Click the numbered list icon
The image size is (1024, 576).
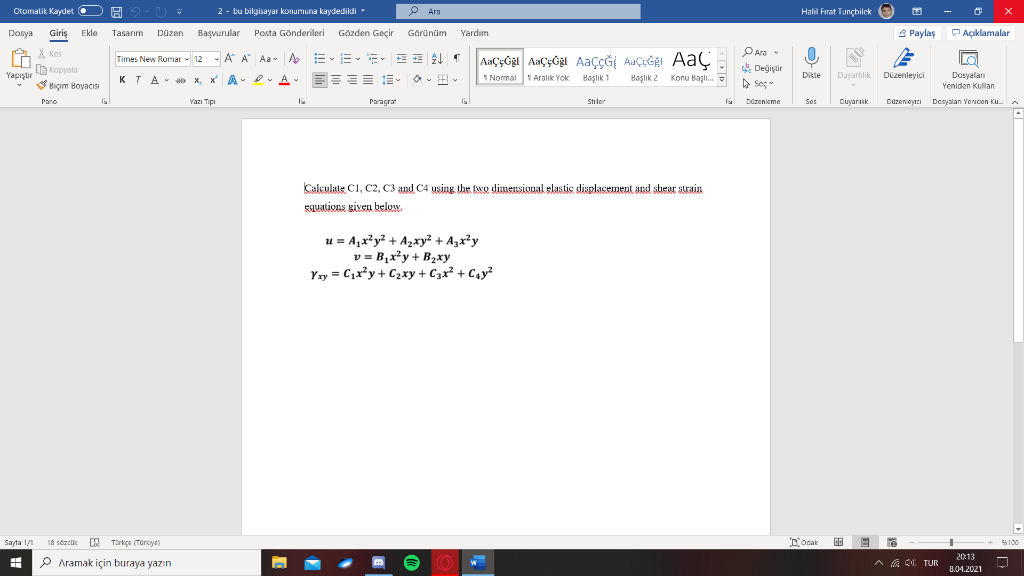346,59
